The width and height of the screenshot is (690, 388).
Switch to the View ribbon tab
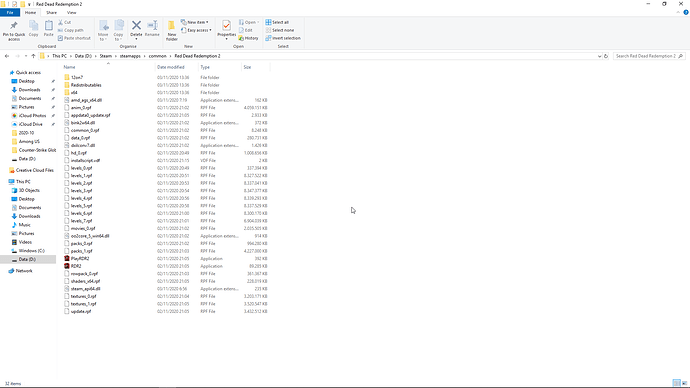[71, 13]
